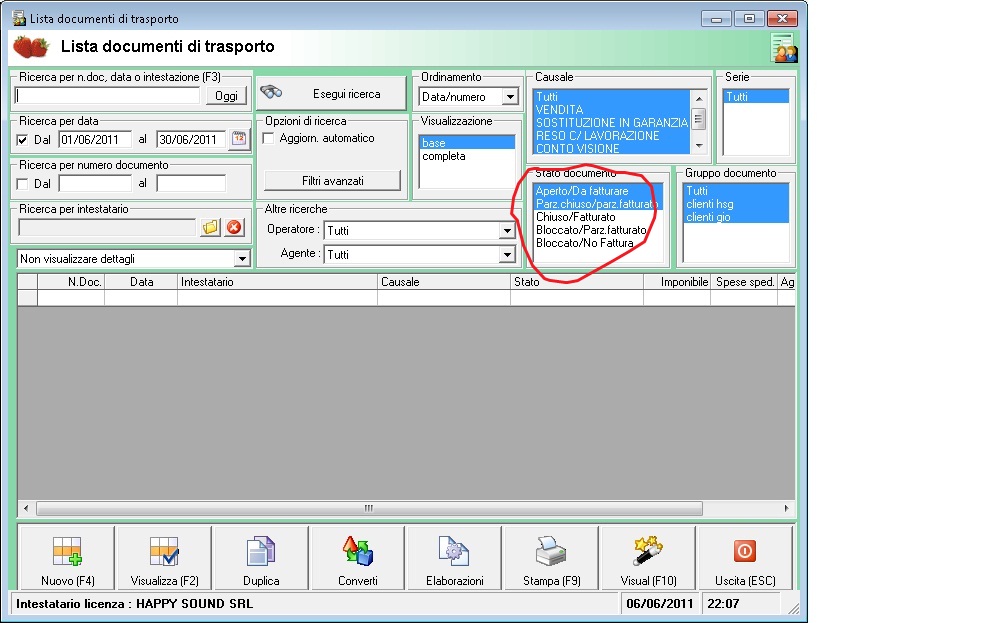Image resolution: width=1005 pixels, height=623 pixels.
Task: Click the Intestatario column header
Action: [x=278, y=282]
